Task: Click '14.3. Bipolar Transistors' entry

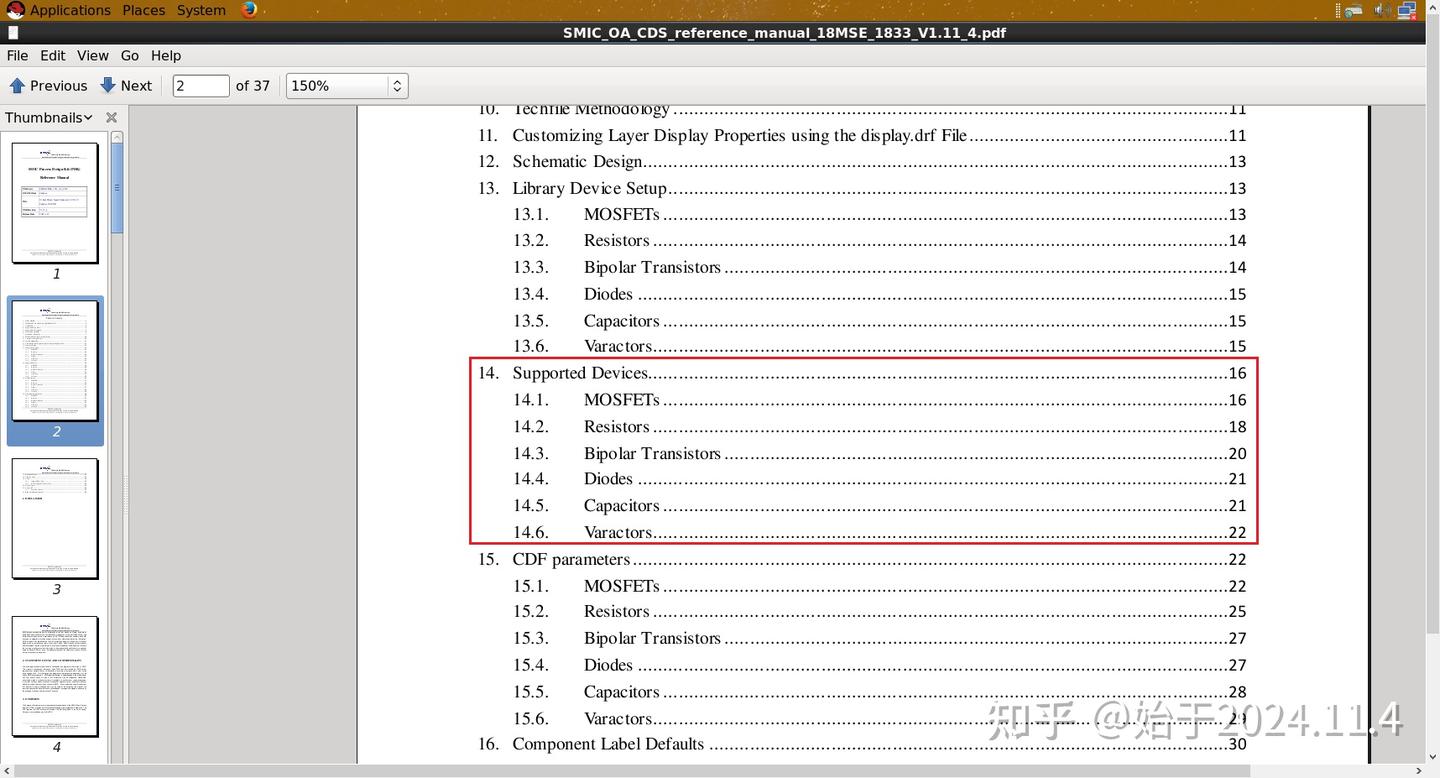Action: coord(880,453)
